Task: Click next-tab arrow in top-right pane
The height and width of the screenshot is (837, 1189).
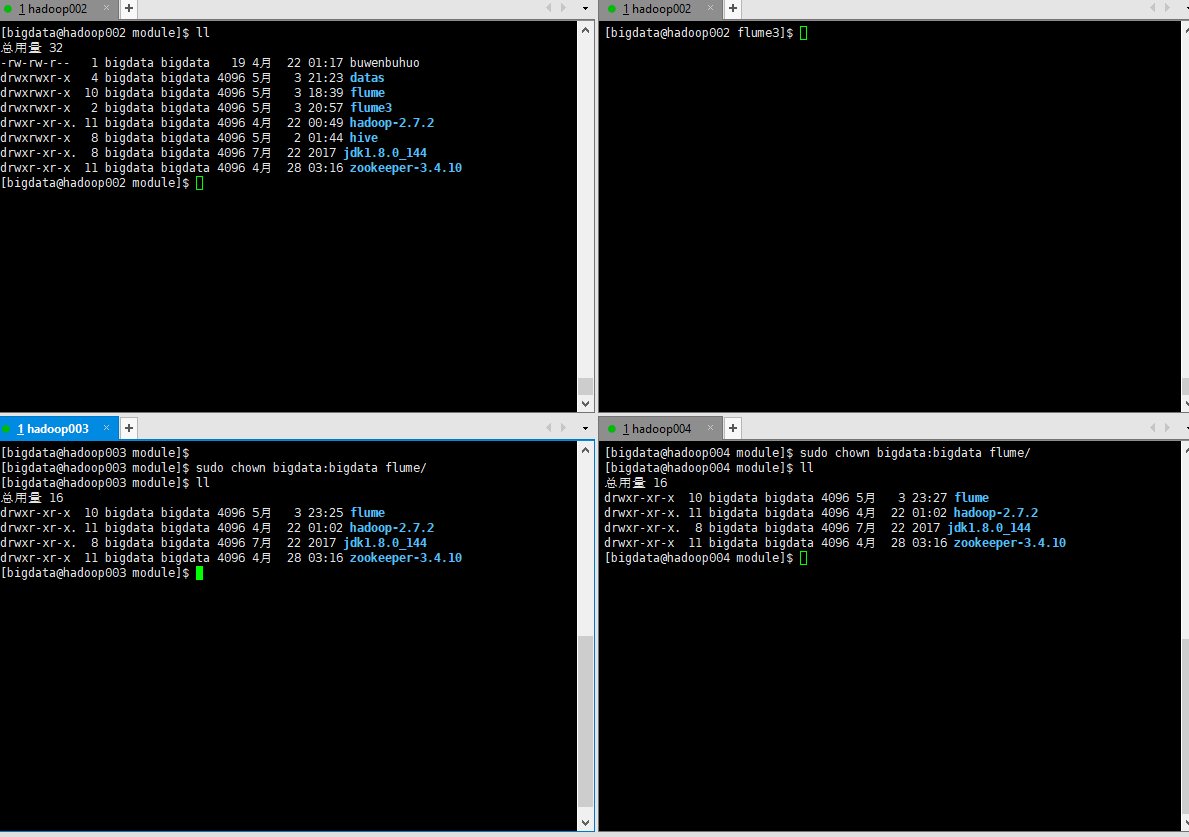Action: click(x=1167, y=8)
